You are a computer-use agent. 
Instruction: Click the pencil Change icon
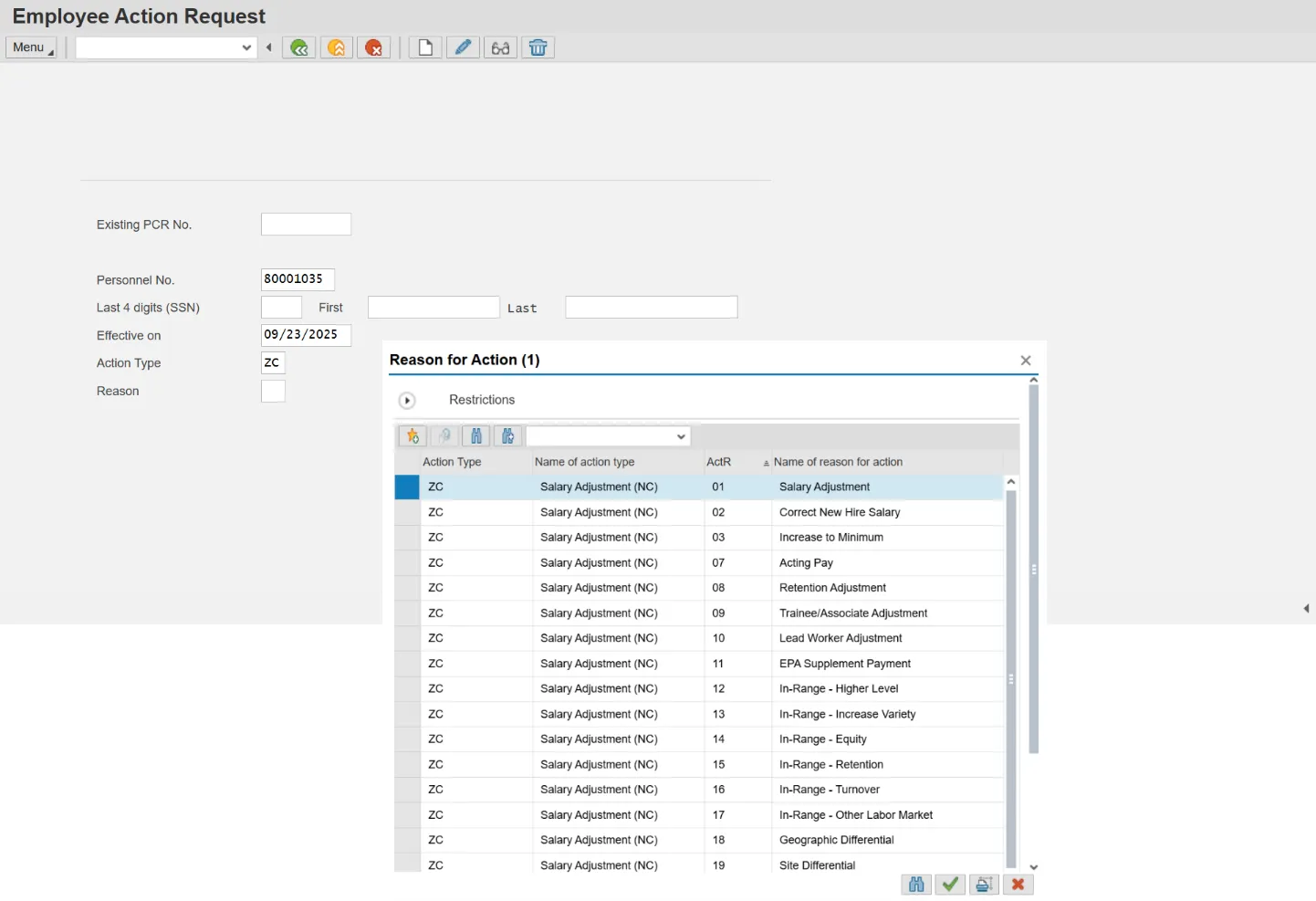pos(463,47)
